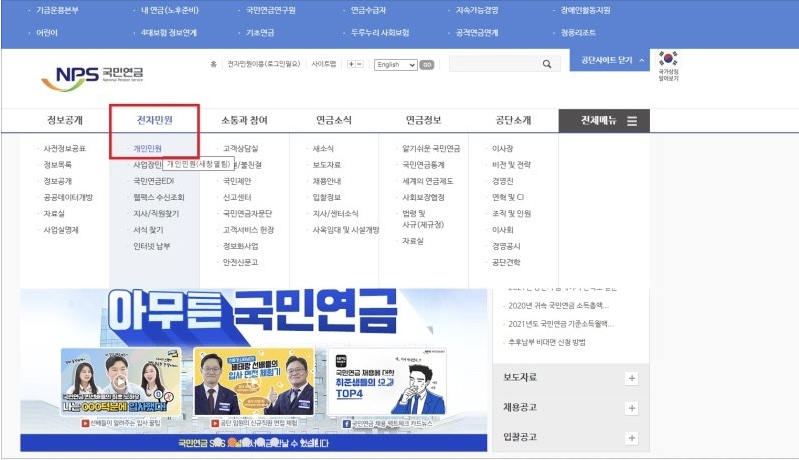Click in the site search input field
Viewport: 799px width, 460px height.
(494, 64)
